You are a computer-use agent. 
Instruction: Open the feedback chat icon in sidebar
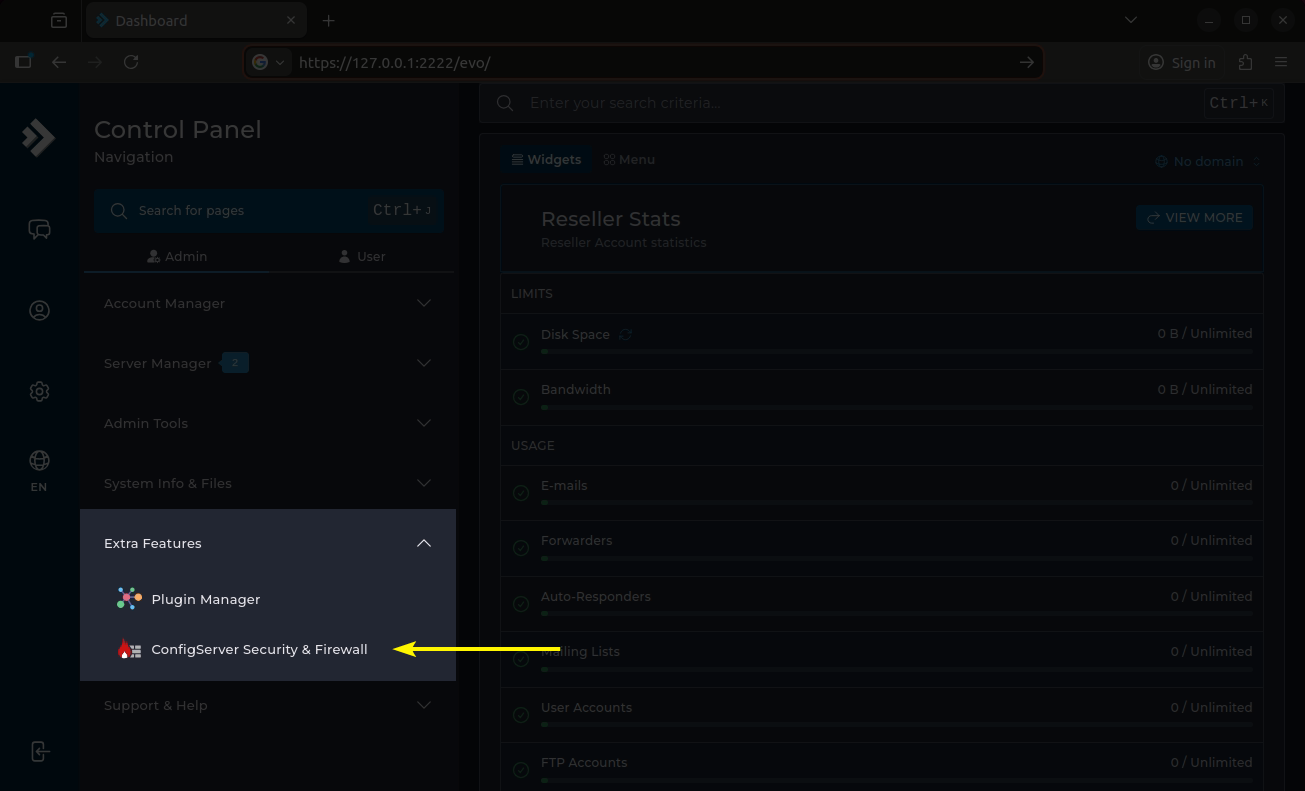39,229
